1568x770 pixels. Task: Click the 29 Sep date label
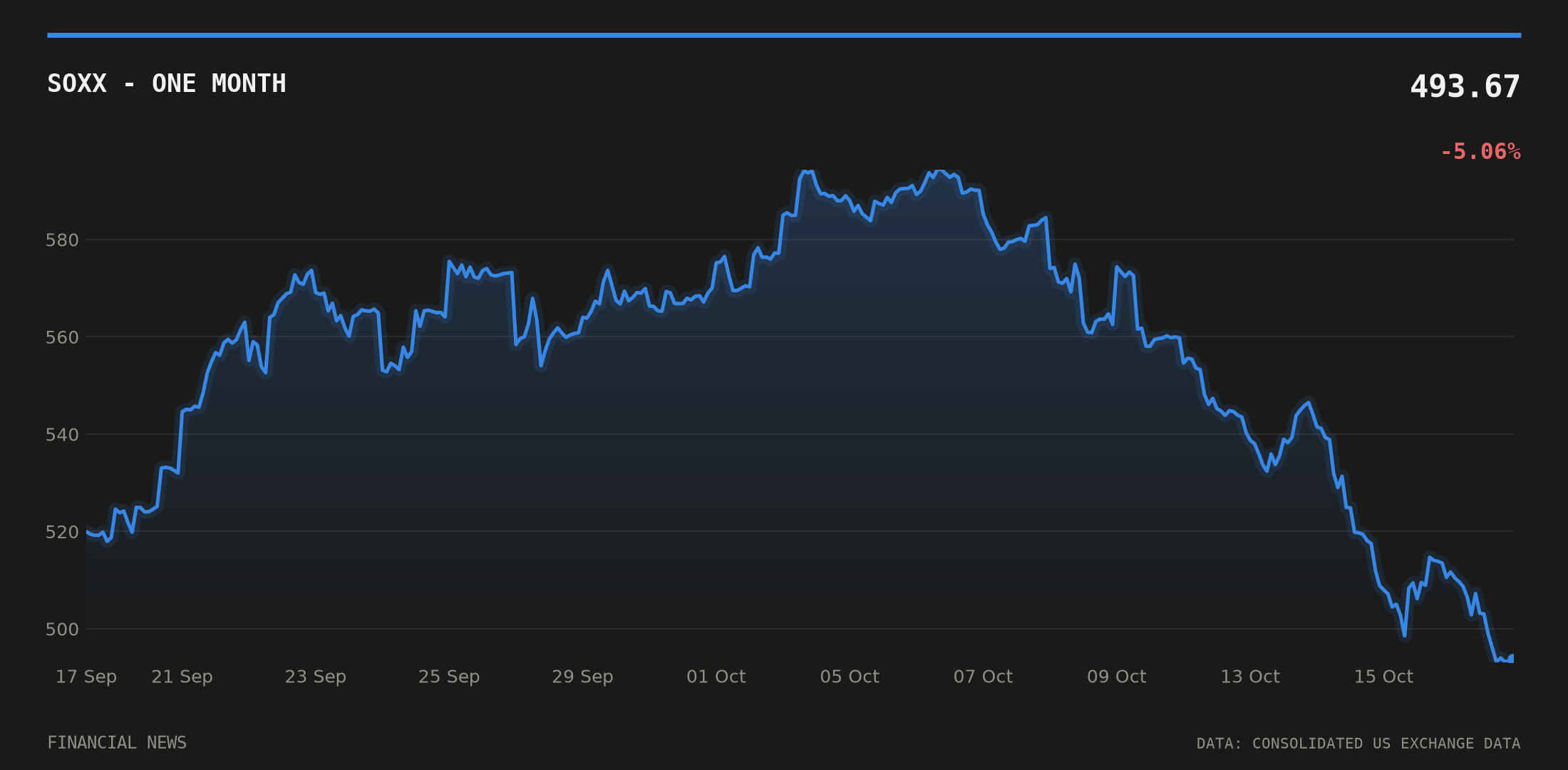point(582,677)
